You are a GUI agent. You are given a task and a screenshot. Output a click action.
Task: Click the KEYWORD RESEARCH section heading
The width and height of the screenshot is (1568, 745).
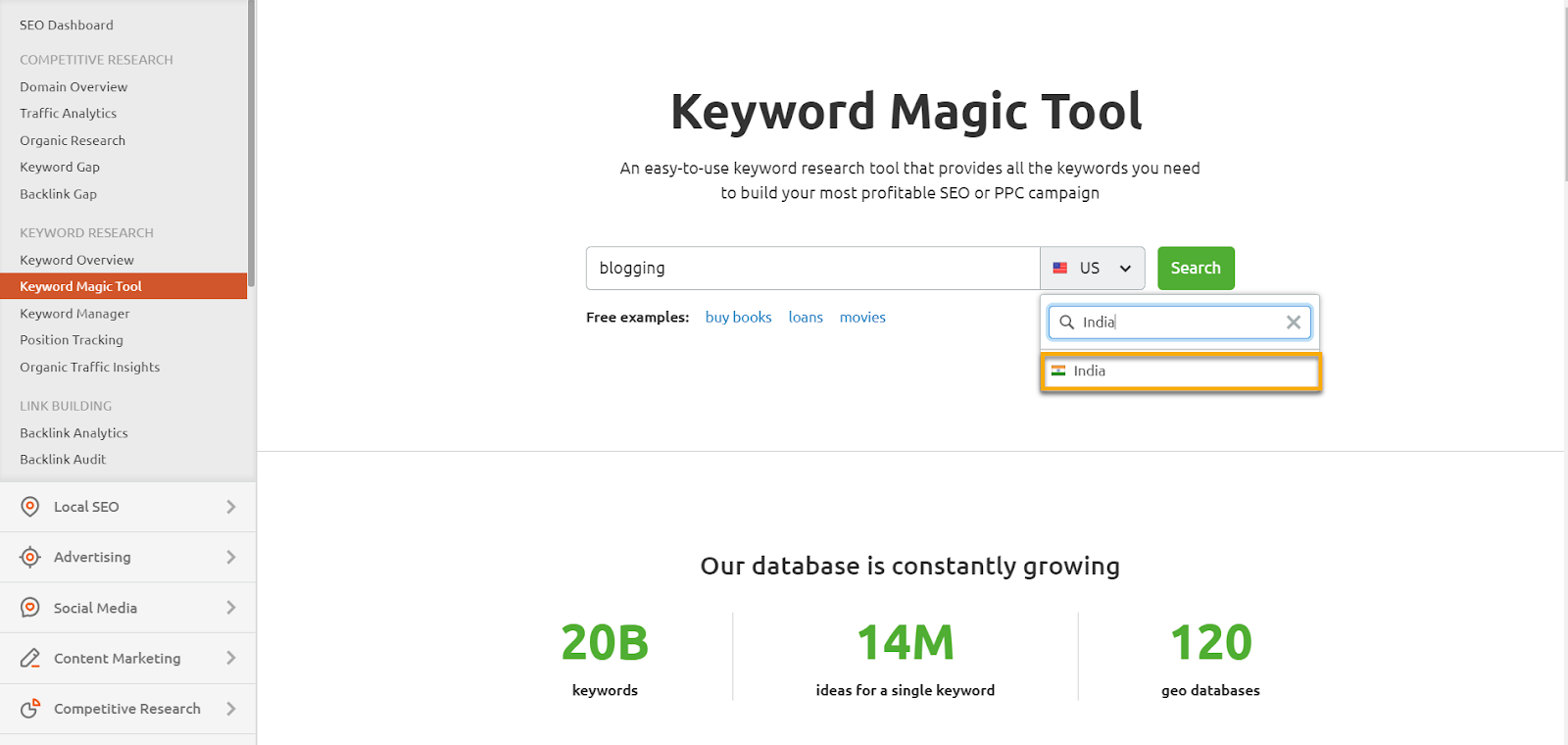(x=86, y=233)
